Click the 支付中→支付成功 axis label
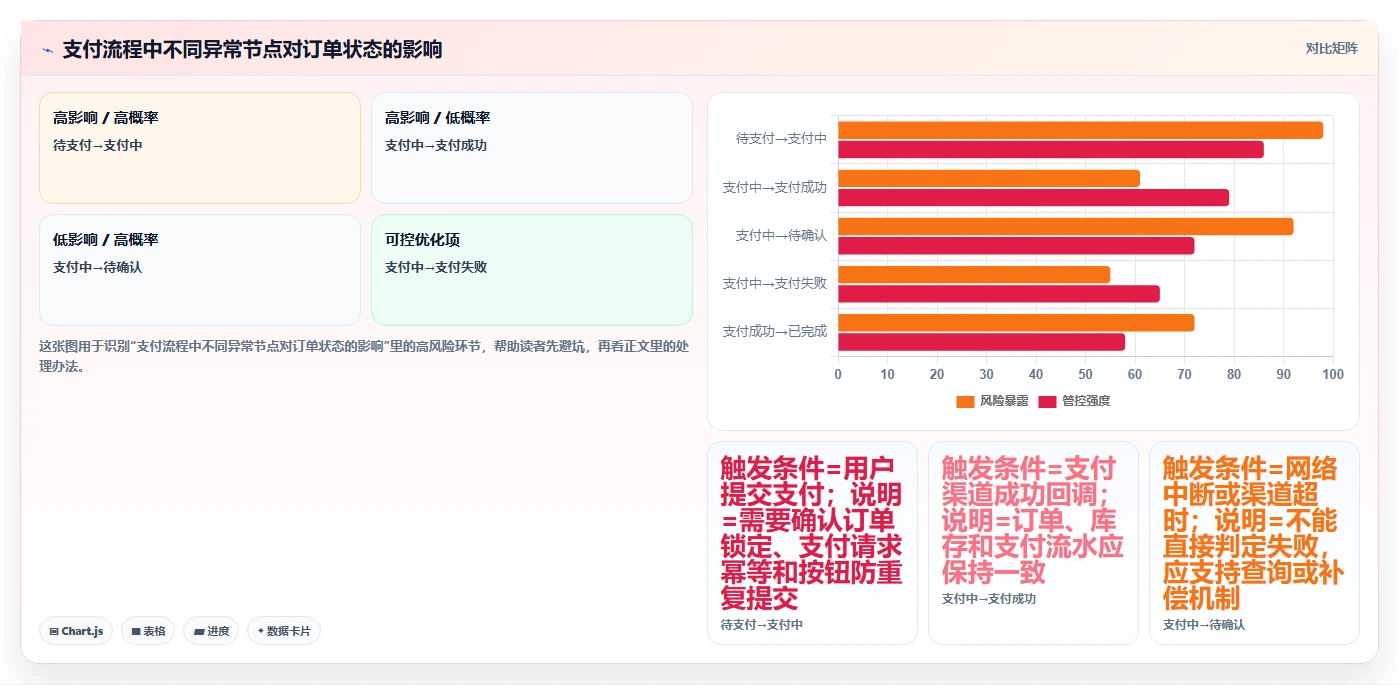 point(775,187)
